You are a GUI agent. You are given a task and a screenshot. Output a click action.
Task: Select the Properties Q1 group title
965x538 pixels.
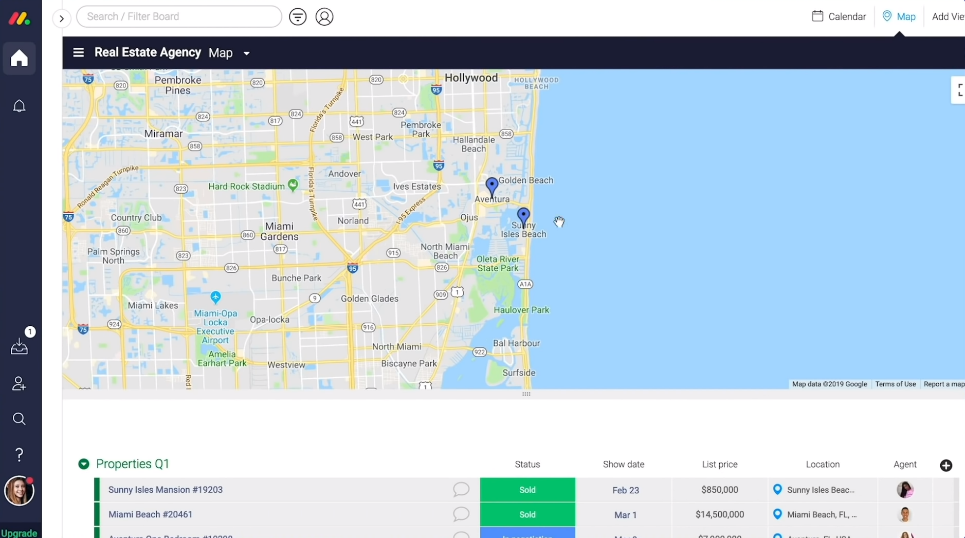(x=132, y=464)
